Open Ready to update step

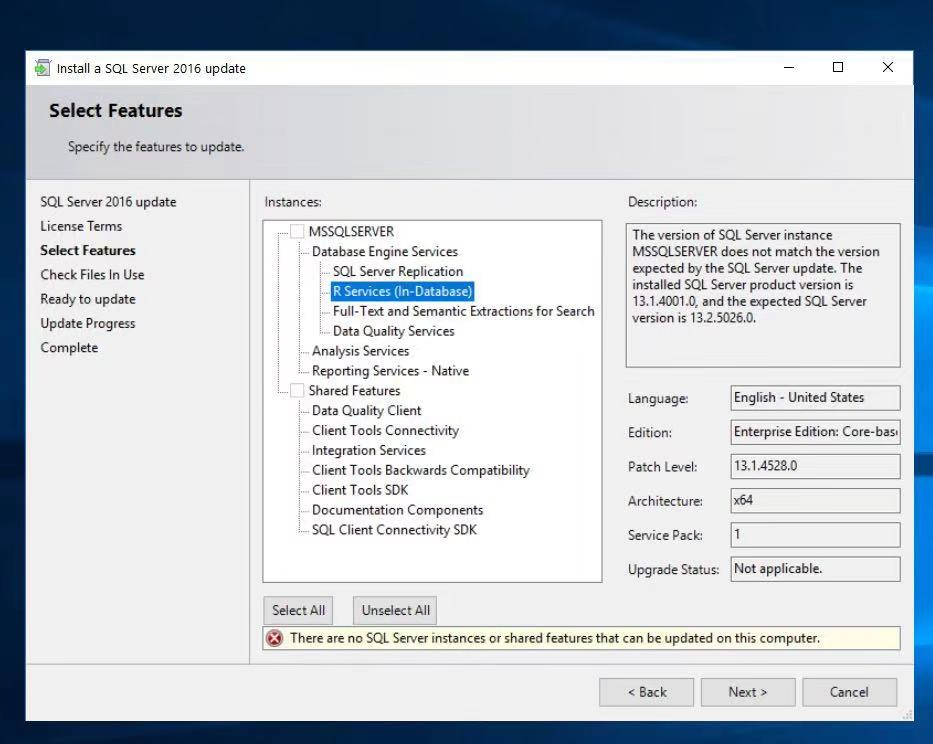point(88,299)
